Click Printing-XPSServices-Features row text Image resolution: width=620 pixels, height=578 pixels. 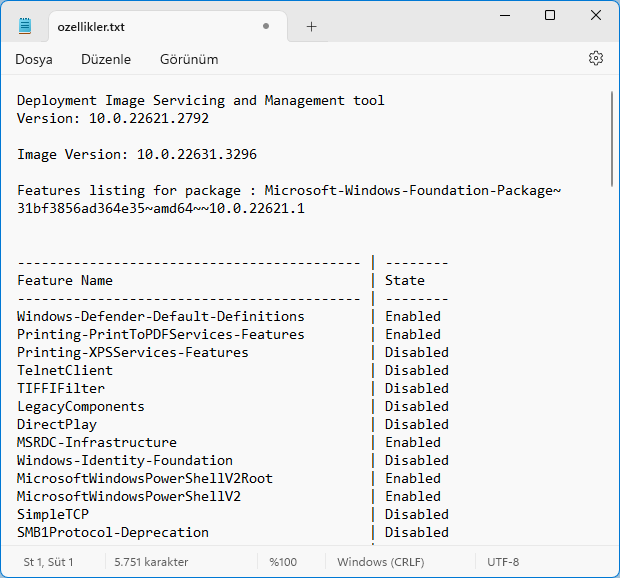click(x=132, y=352)
